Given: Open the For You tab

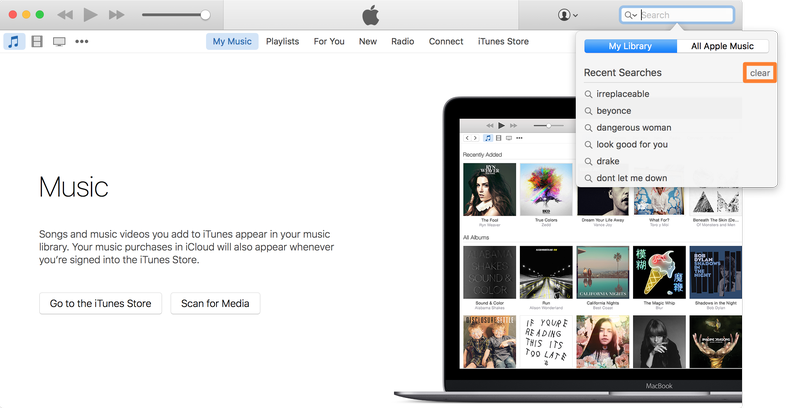Looking at the screenshot, I should point(329,41).
